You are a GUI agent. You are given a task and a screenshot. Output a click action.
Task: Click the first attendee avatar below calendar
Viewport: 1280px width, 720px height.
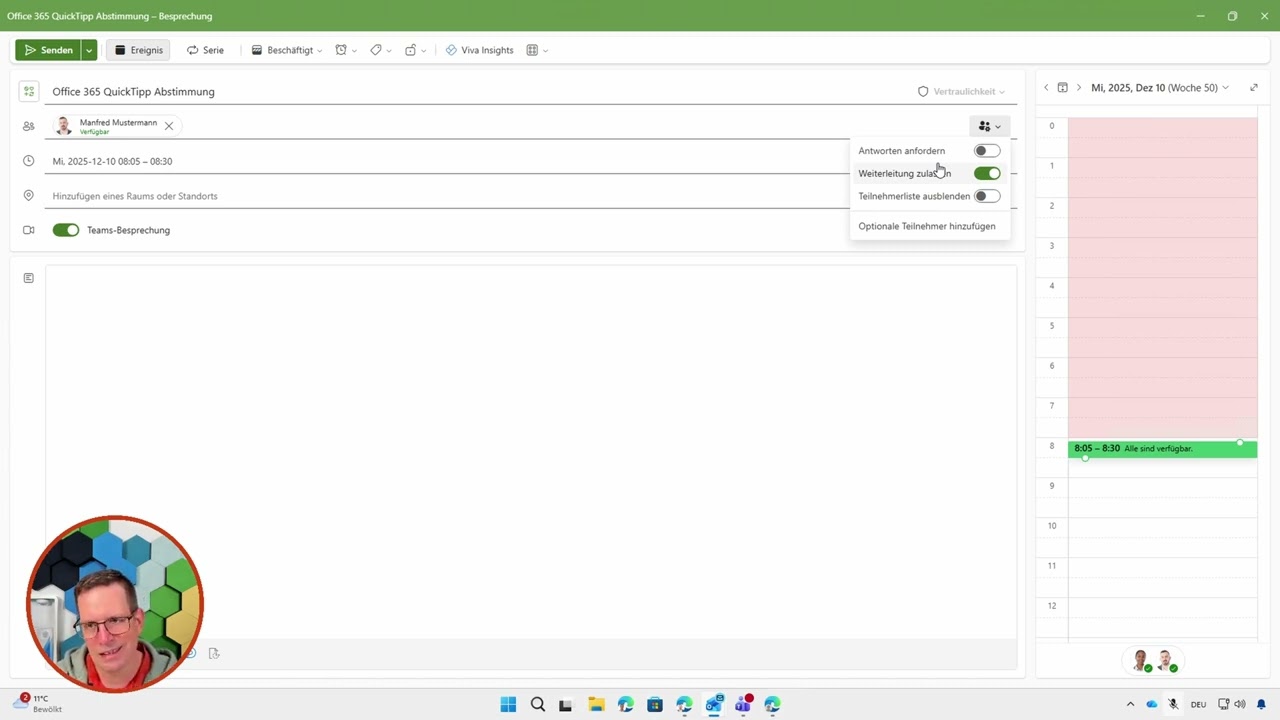[1141, 661]
